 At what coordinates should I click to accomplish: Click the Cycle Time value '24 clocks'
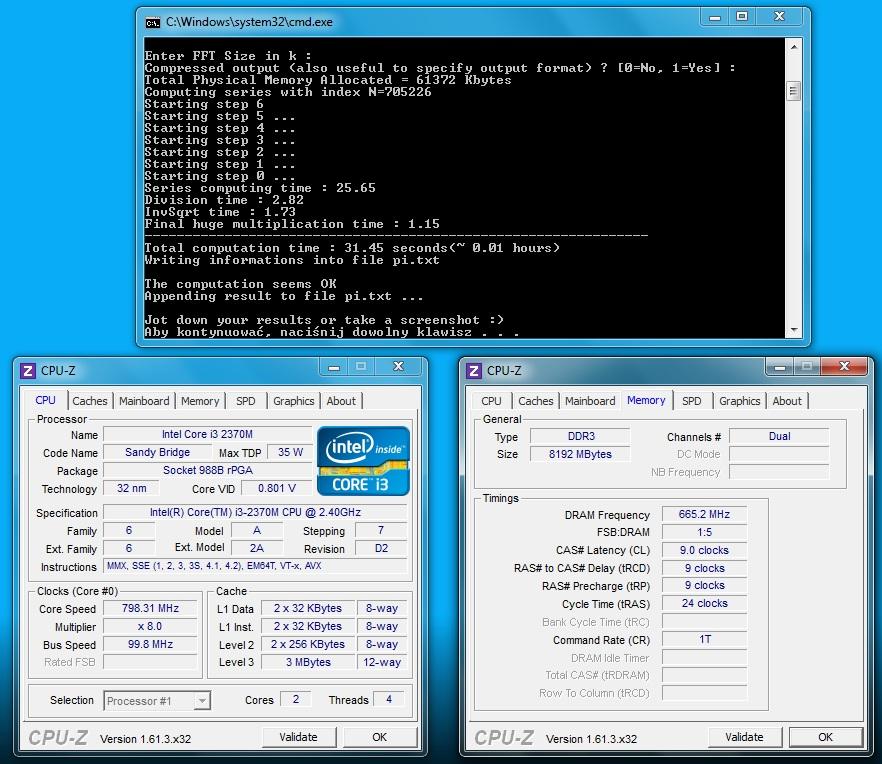[x=704, y=604]
